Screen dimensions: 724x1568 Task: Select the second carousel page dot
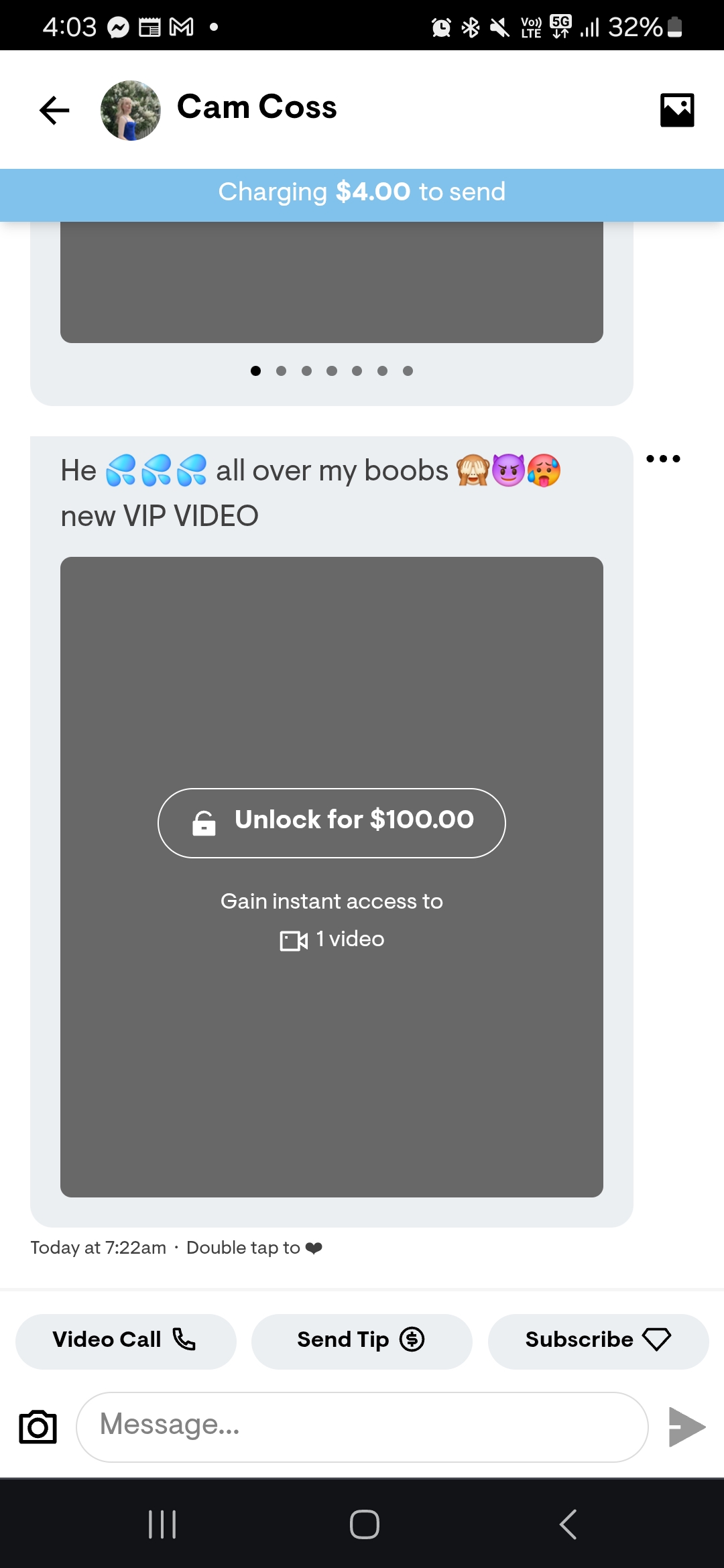pyautogui.click(x=281, y=371)
